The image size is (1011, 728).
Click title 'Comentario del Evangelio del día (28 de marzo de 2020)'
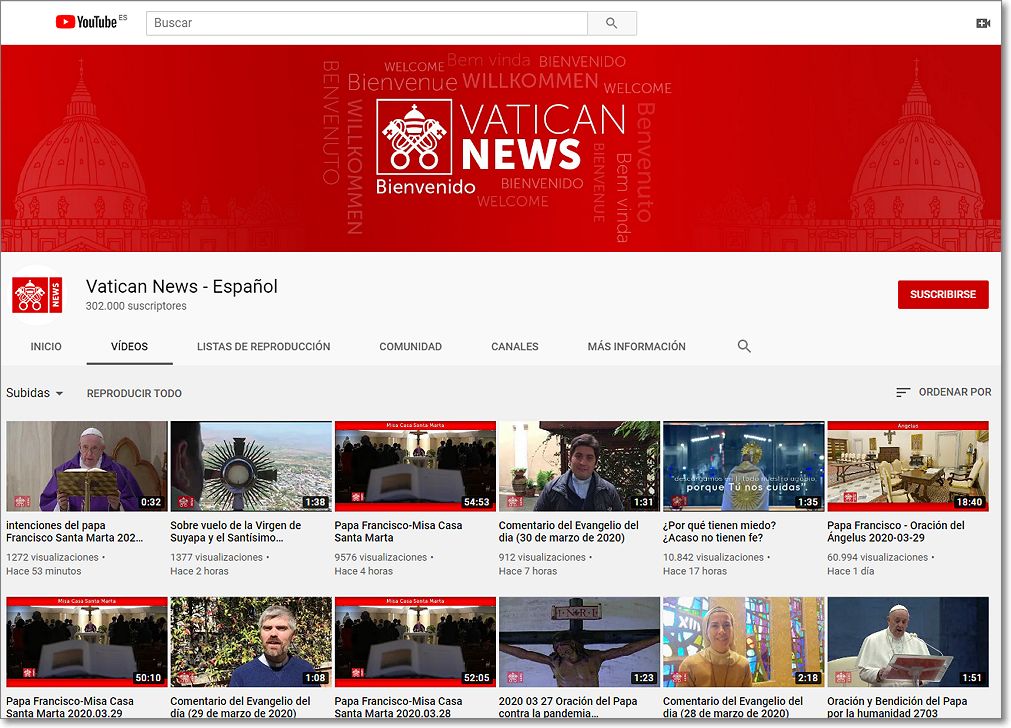click(x=733, y=707)
